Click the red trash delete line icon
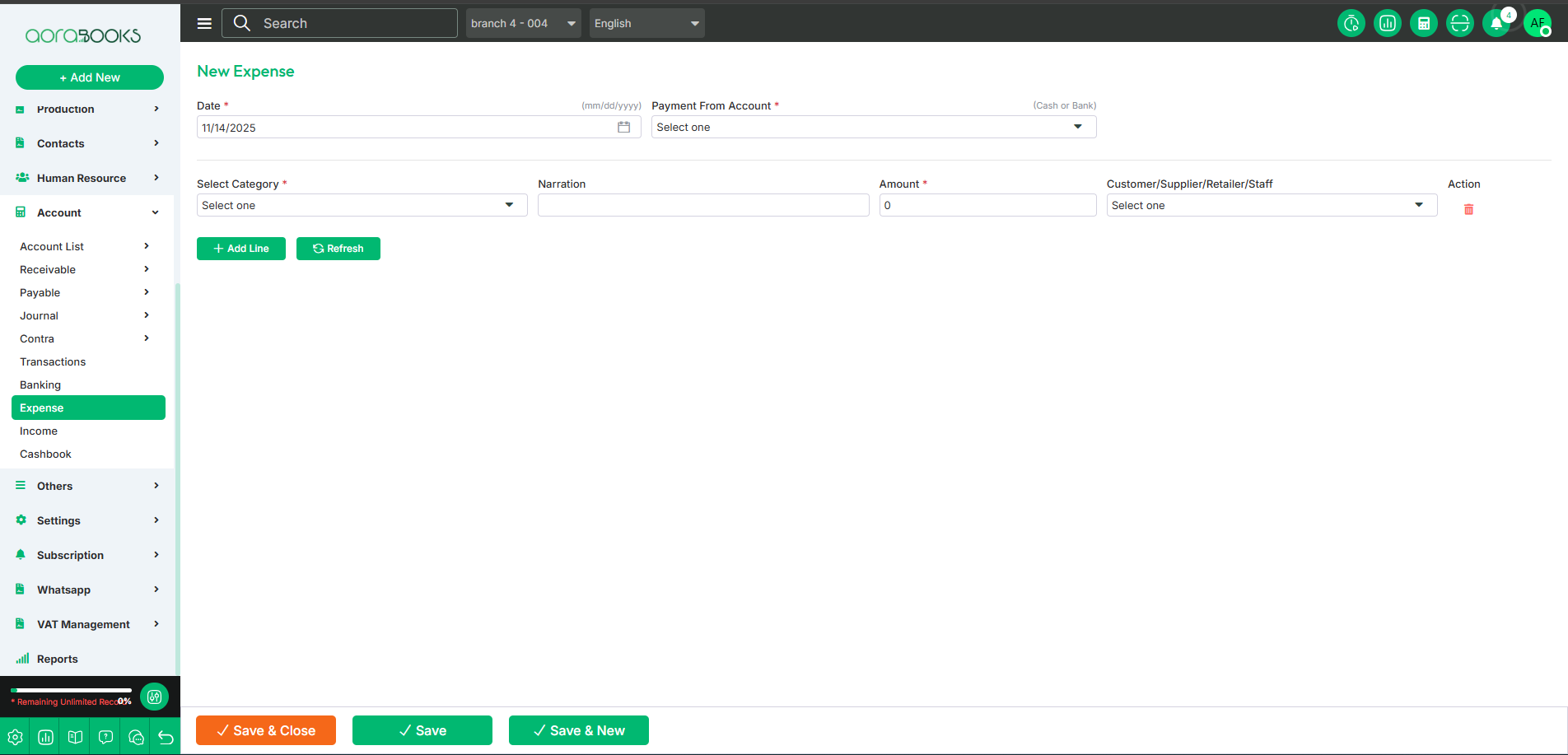Image resolution: width=1568 pixels, height=755 pixels. (1468, 209)
